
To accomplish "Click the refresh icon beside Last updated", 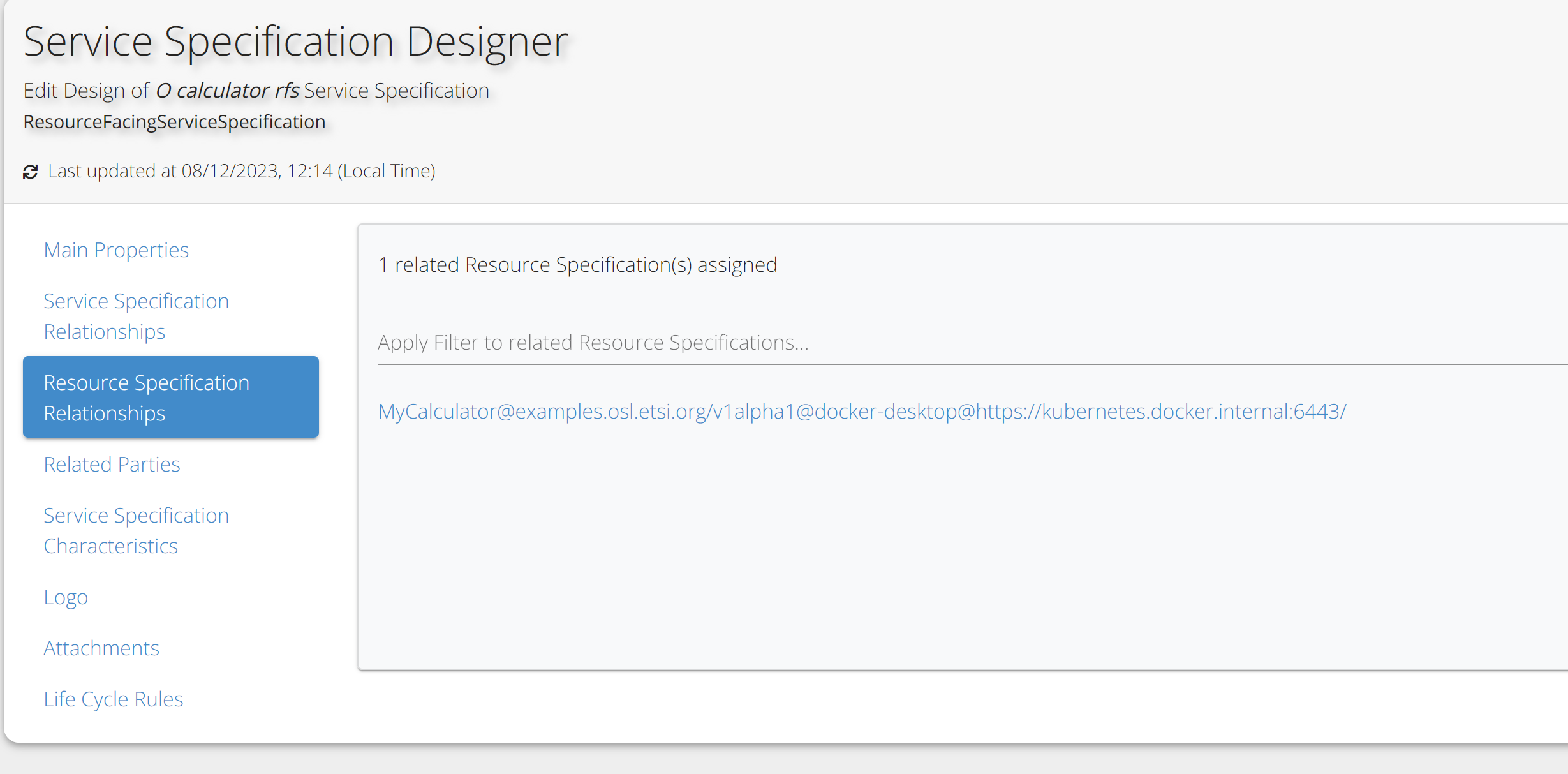I will [x=31, y=172].
